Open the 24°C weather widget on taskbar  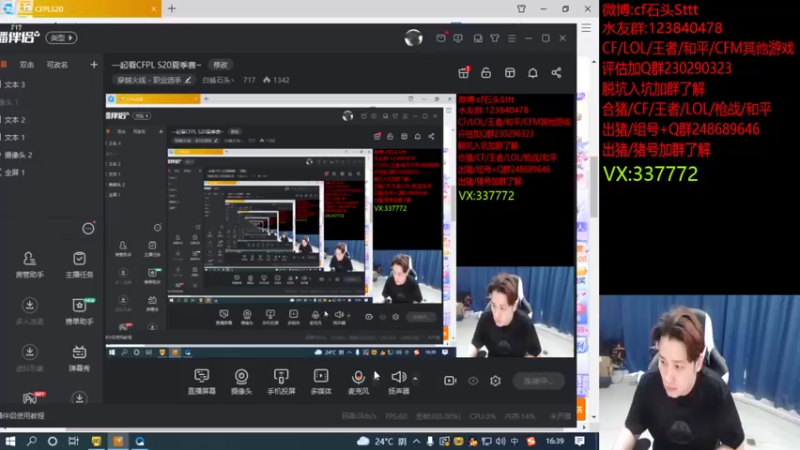382,441
